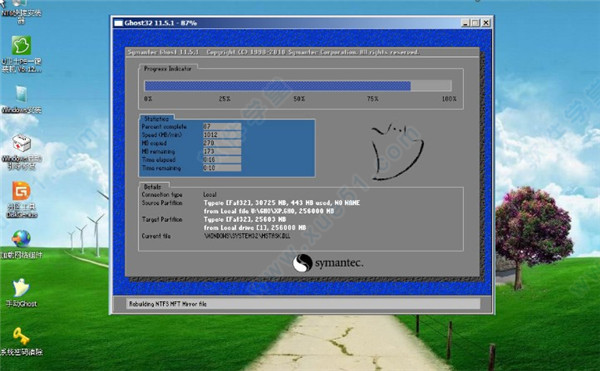
Task: Open the NT installer icon at top
Action: click(21, 5)
